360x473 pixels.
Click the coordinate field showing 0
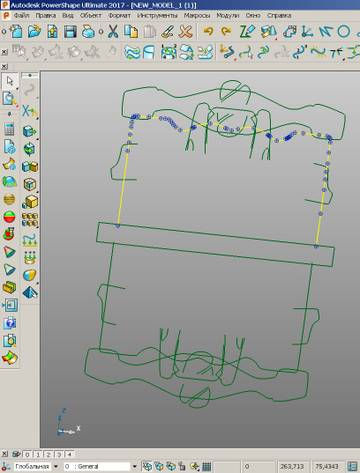pos(258,466)
